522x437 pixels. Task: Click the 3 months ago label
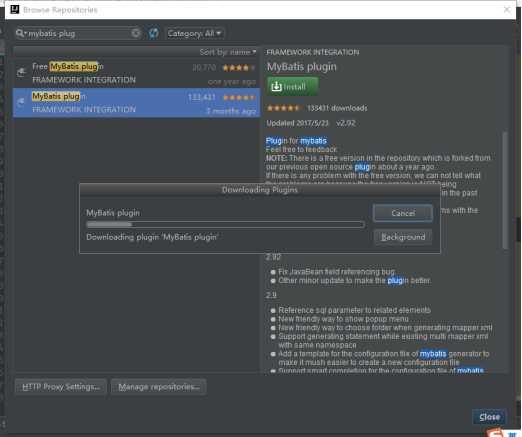(231, 111)
